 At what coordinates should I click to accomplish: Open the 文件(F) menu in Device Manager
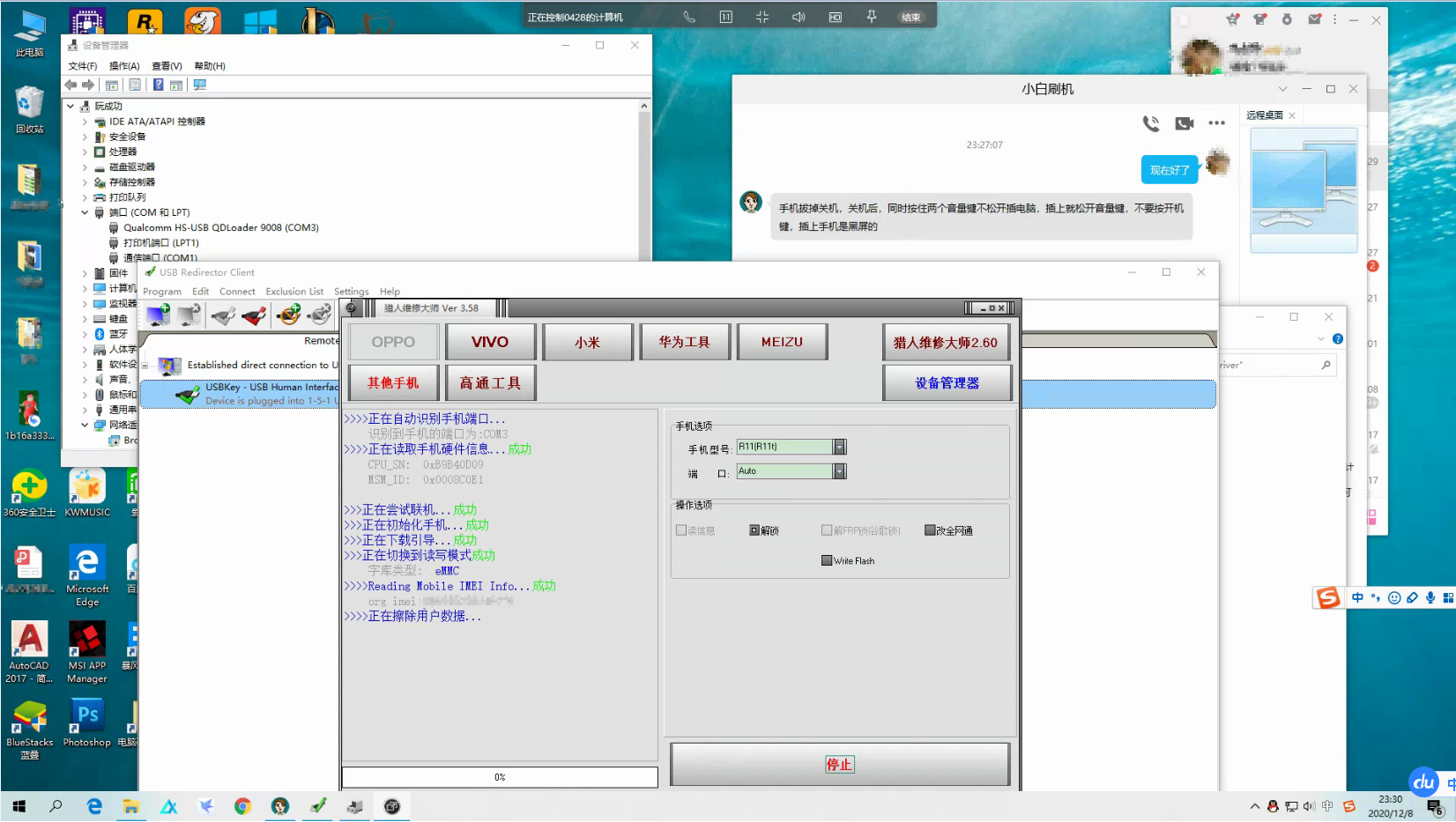(83, 66)
